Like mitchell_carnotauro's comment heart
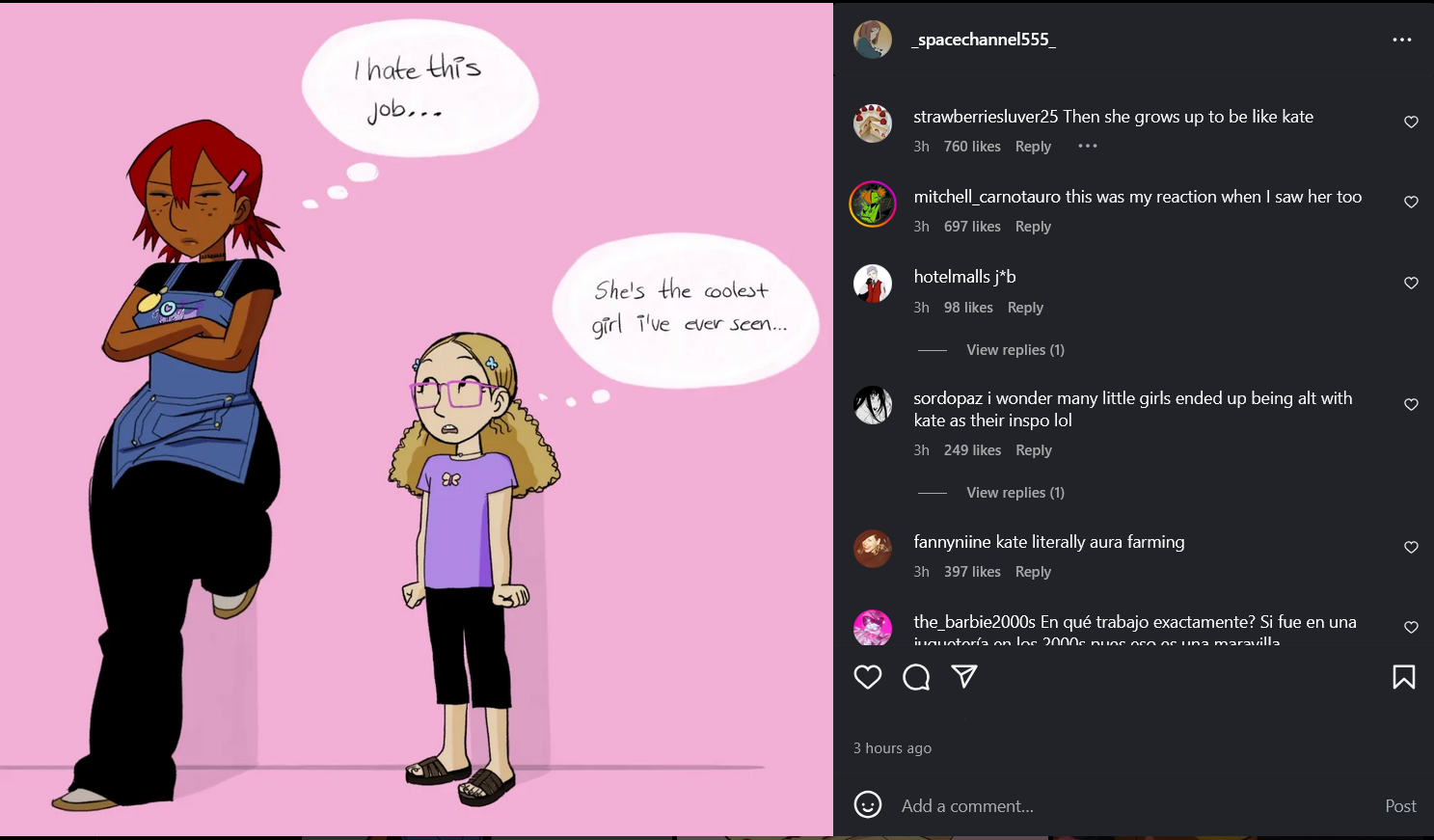 [x=1411, y=202]
